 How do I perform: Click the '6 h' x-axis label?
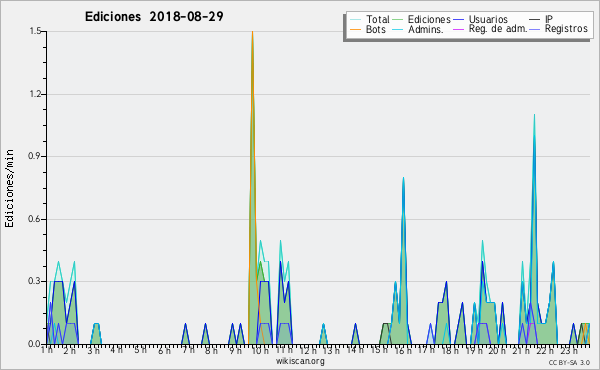pyautogui.click(x=164, y=350)
